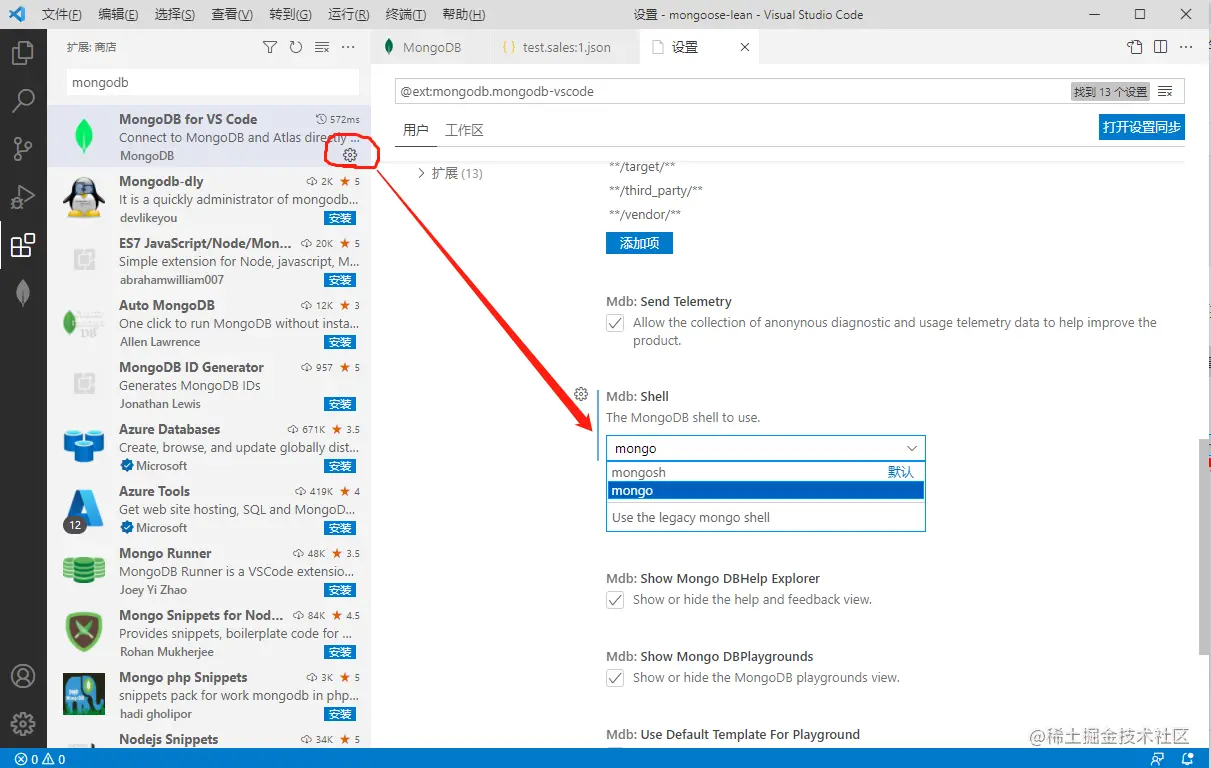
Task: Click the settings editor vertical scrollbar
Action: [x=1203, y=545]
